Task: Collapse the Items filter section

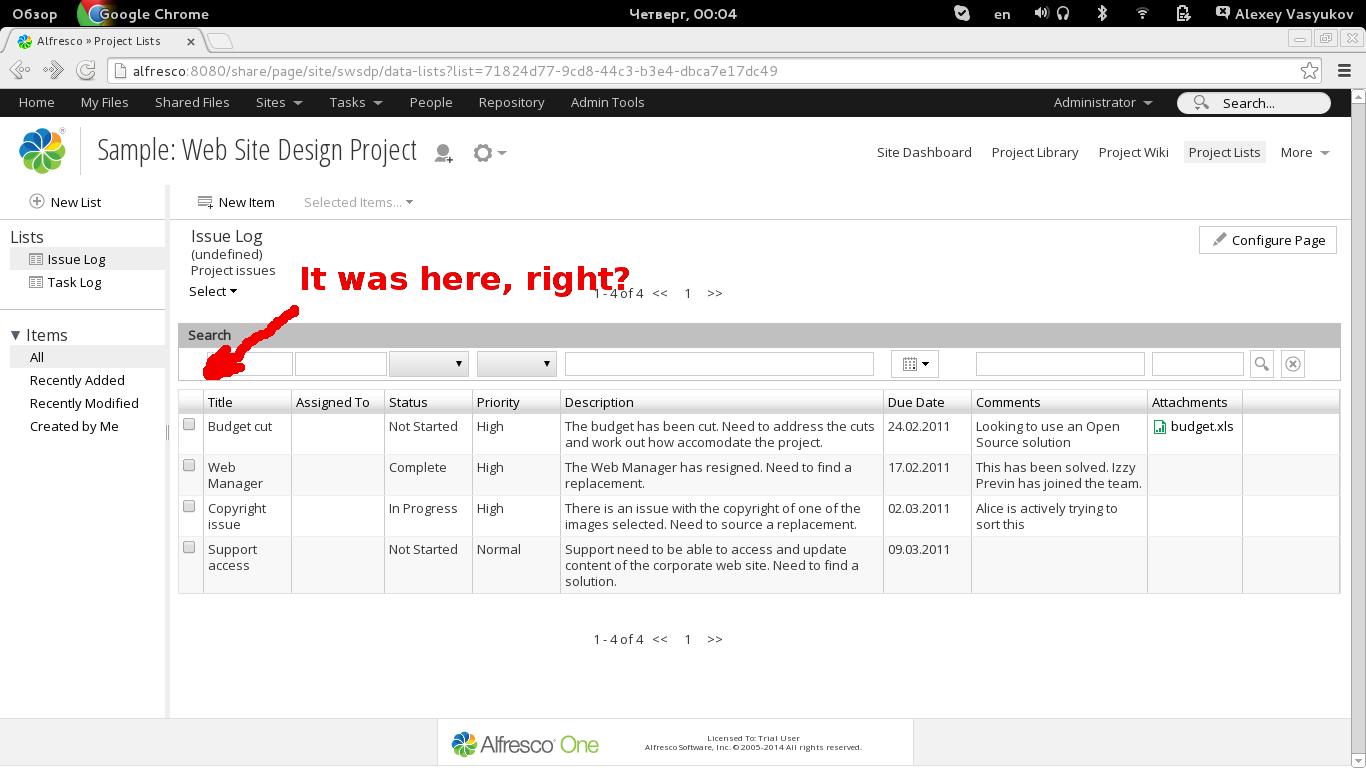Action: click(x=16, y=335)
